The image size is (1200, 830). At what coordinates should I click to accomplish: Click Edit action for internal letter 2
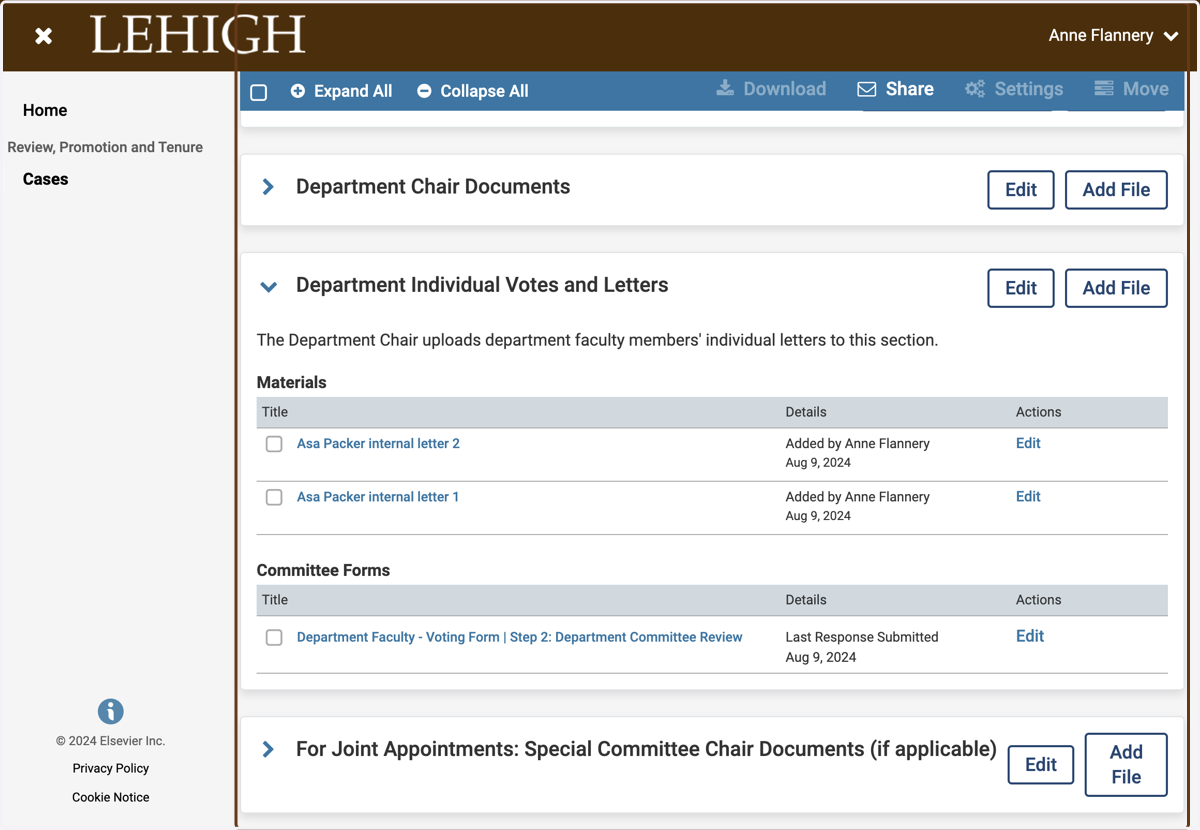[x=1028, y=443]
